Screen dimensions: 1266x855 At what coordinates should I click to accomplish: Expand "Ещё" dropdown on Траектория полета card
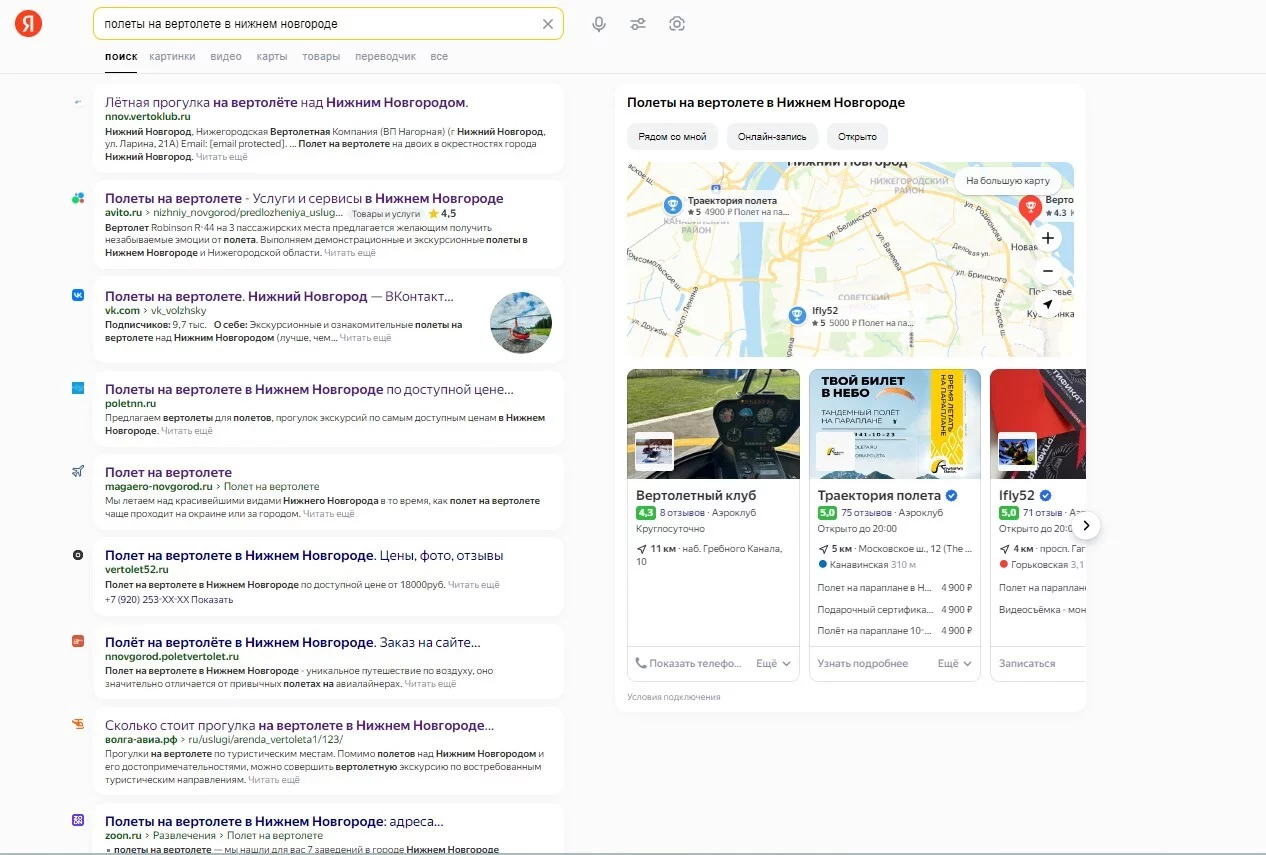954,663
